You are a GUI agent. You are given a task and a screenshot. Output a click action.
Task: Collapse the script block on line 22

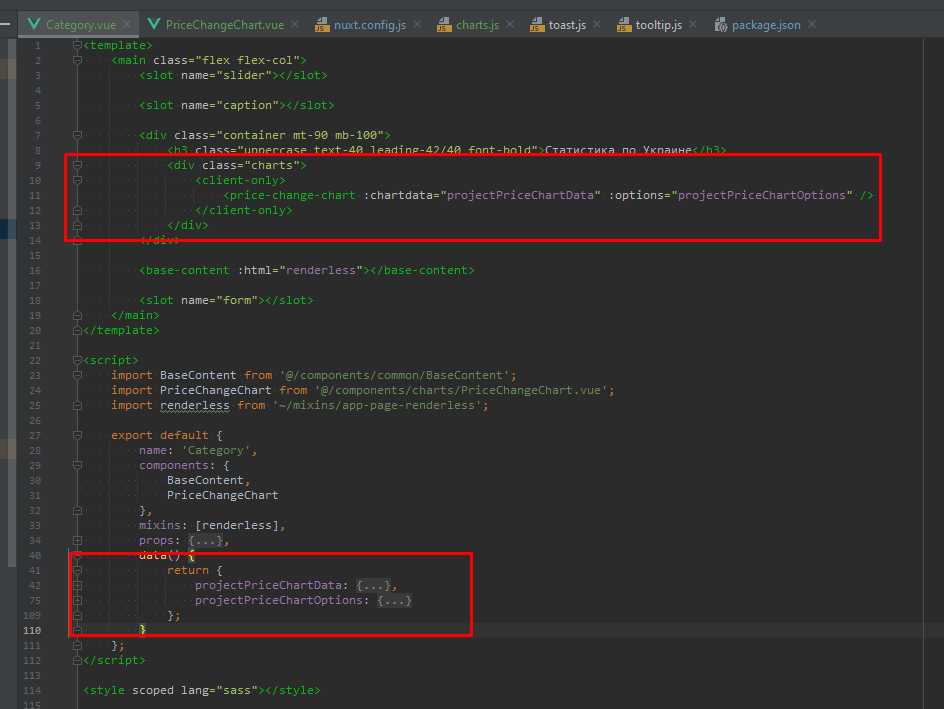[77, 360]
